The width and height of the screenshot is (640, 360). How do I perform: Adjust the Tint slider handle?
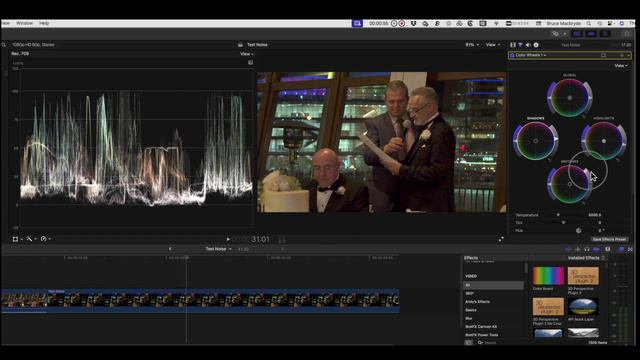coord(563,223)
